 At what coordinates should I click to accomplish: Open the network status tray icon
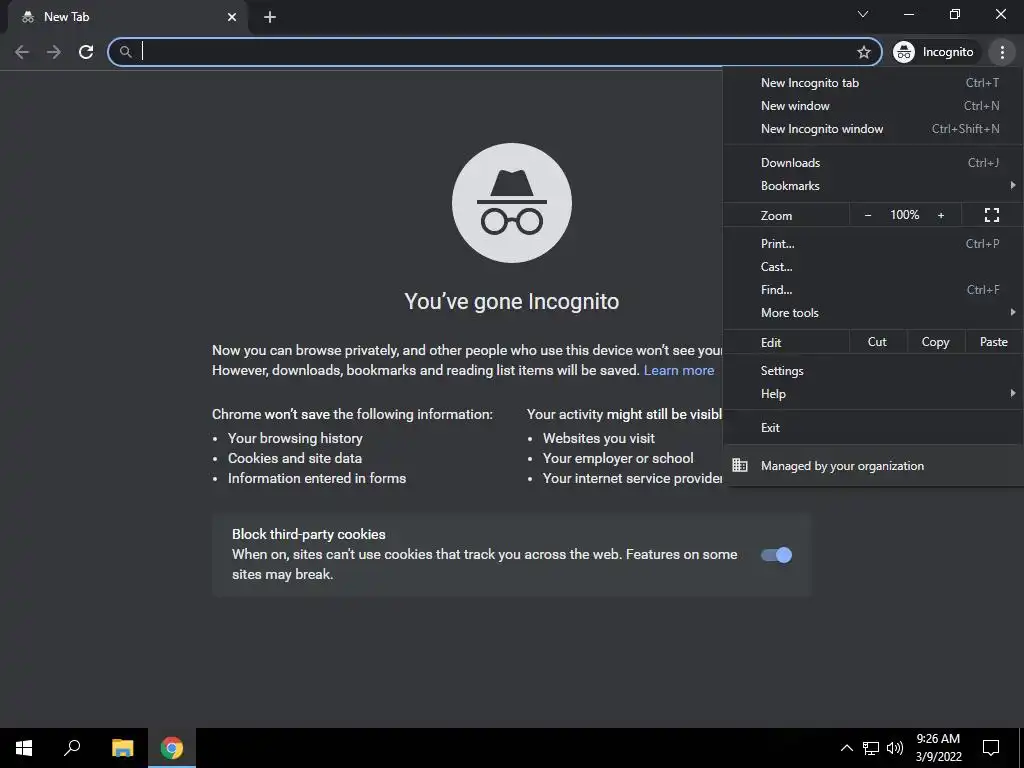[x=871, y=748]
